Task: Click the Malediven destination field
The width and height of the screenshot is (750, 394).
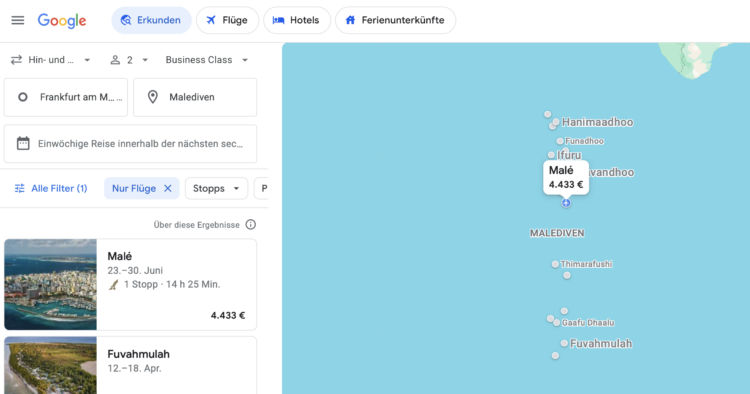Action: (x=195, y=97)
